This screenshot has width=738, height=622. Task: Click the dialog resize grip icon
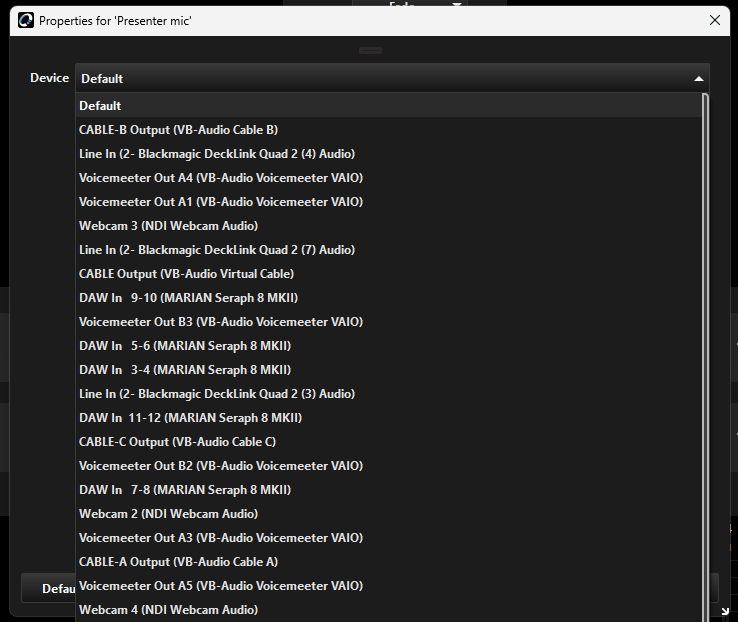tap(725, 611)
